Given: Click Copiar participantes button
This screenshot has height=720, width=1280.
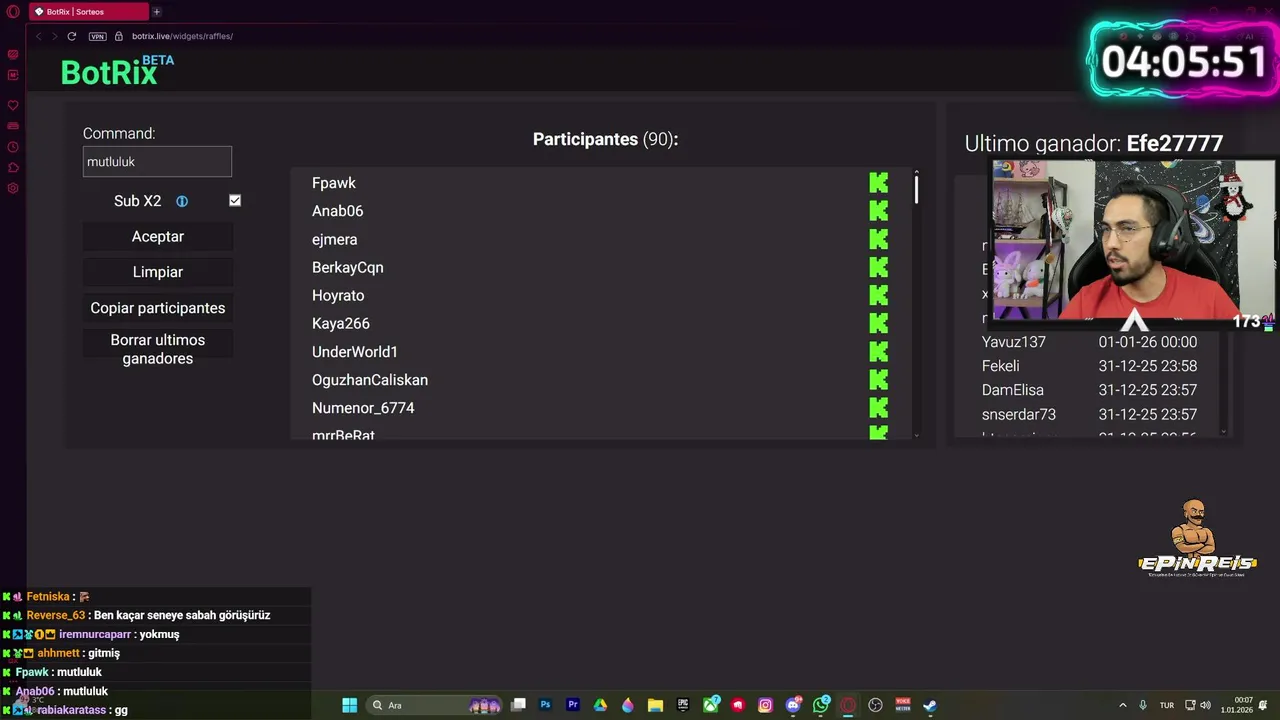Looking at the screenshot, I should [158, 308].
